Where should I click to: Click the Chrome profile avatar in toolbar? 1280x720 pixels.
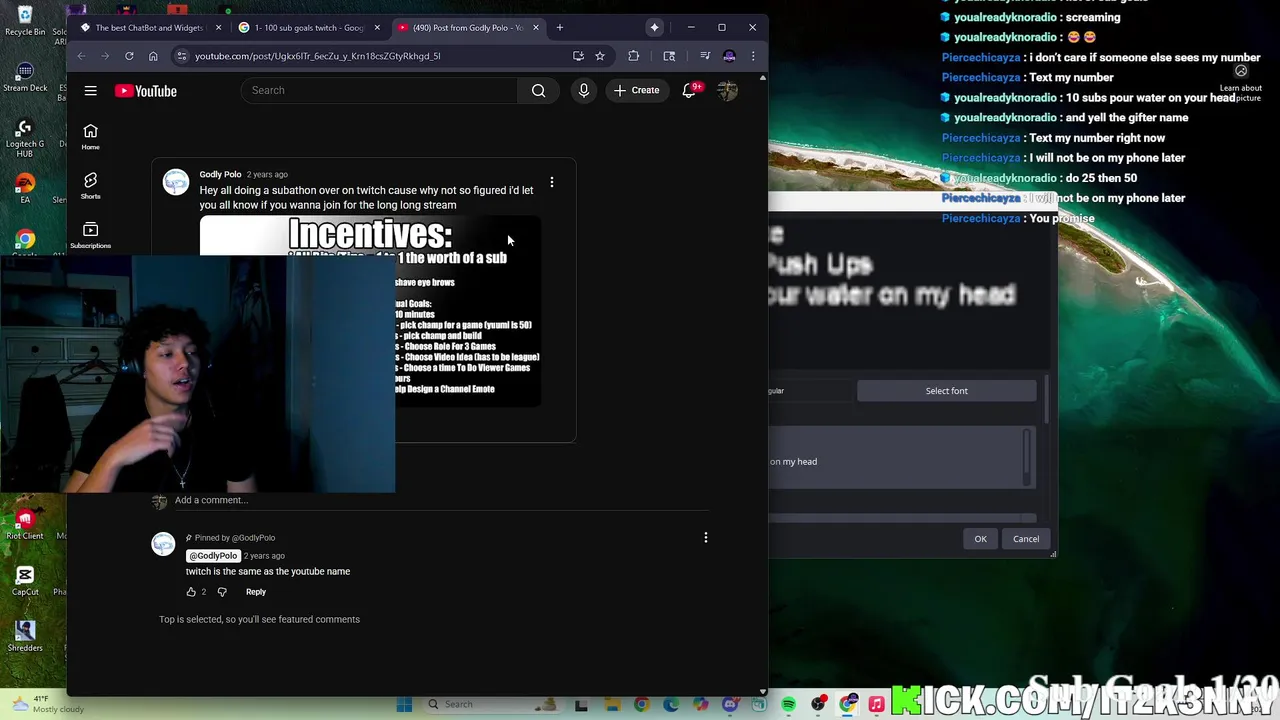click(x=729, y=56)
